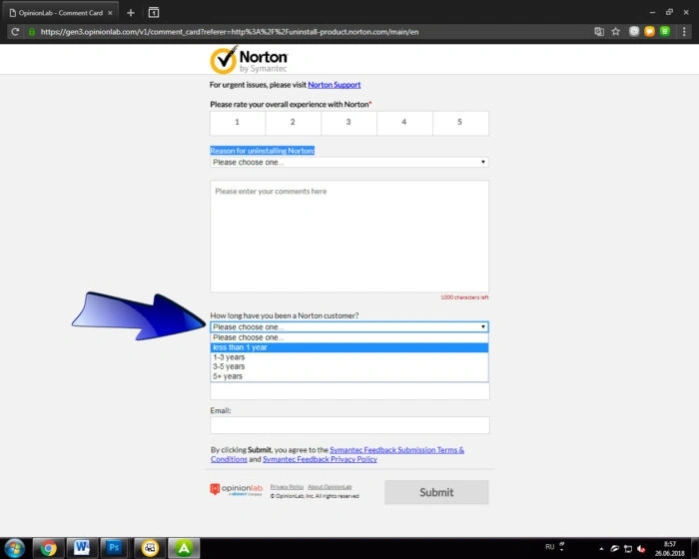Click the RU language indicator

[x=550, y=547]
